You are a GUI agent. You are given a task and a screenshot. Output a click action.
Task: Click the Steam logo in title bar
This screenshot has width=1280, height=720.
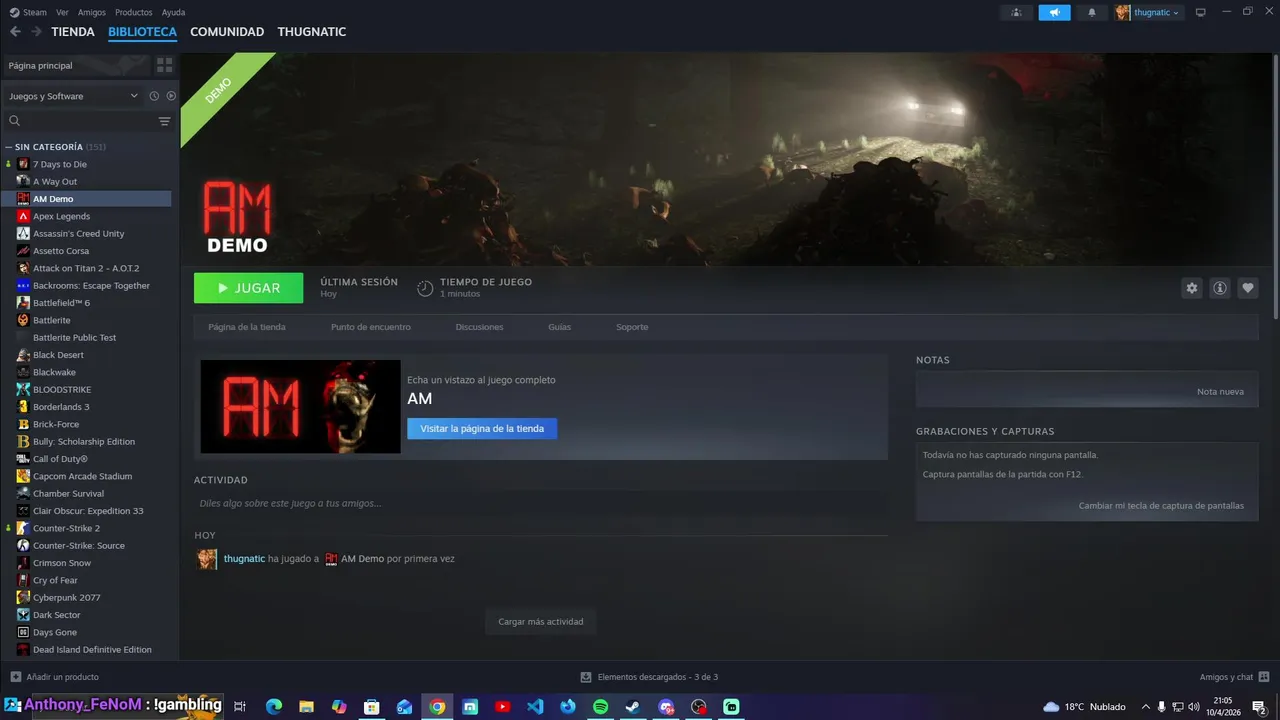pyautogui.click(x=13, y=12)
